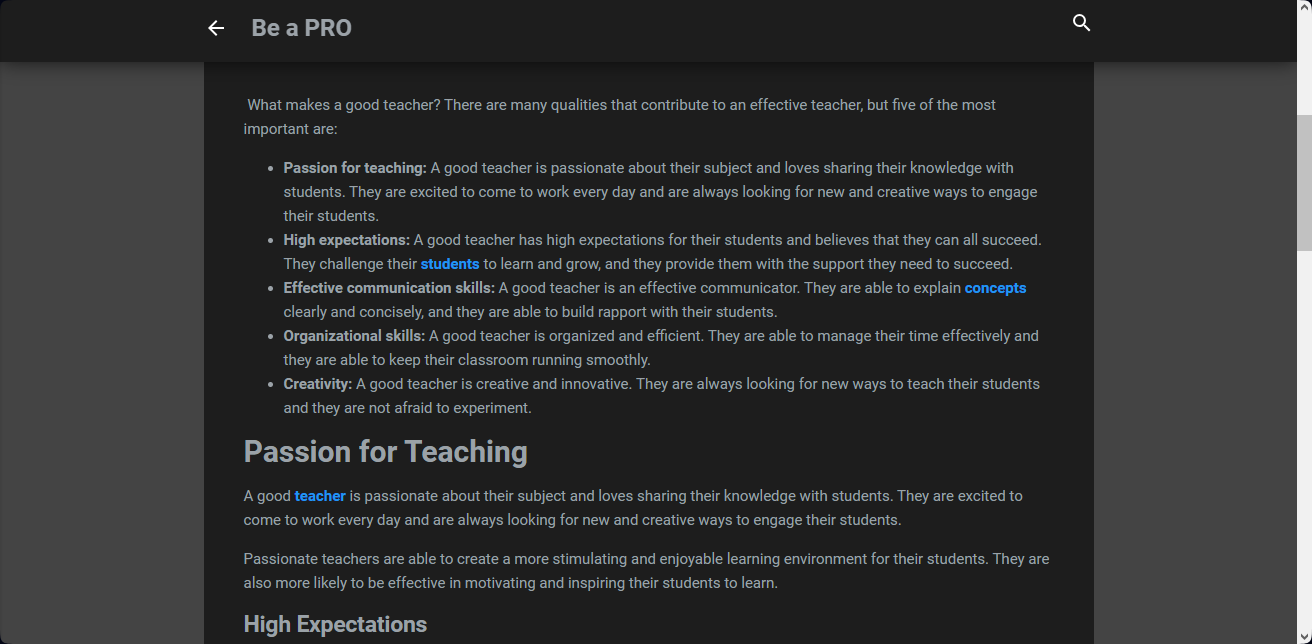Open the 'students' hyperlink

pos(450,264)
